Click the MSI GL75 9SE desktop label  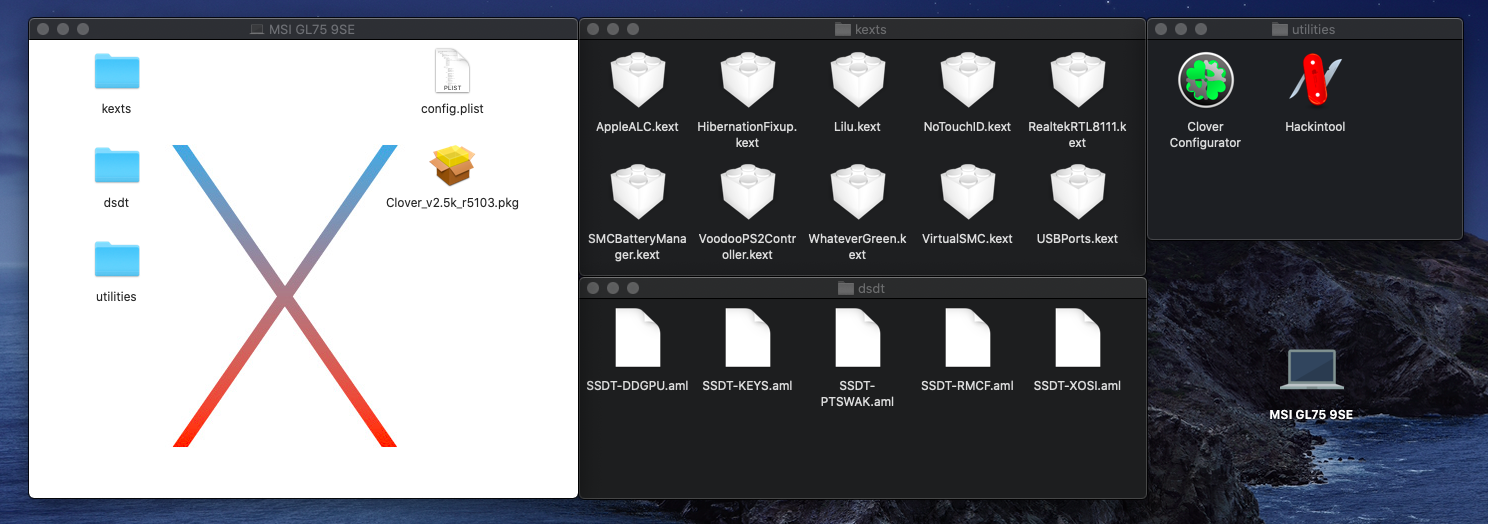click(x=1311, y=414)
